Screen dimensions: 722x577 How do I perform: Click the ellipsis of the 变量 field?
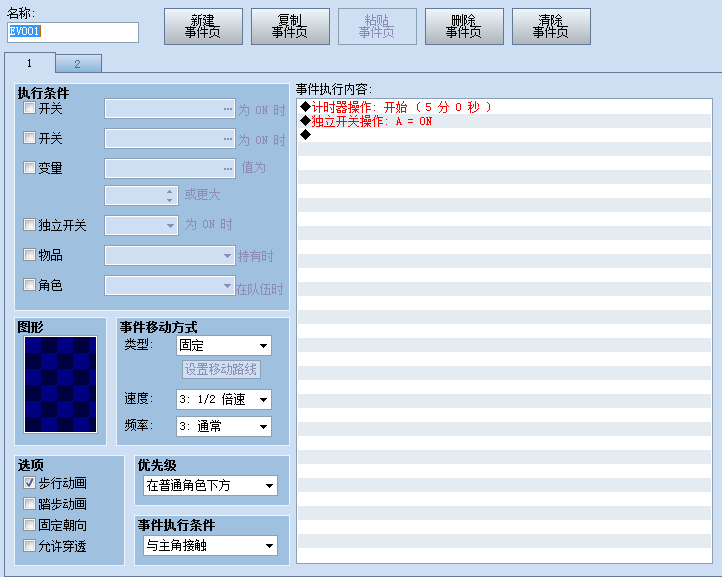click(x=228, y=169)
